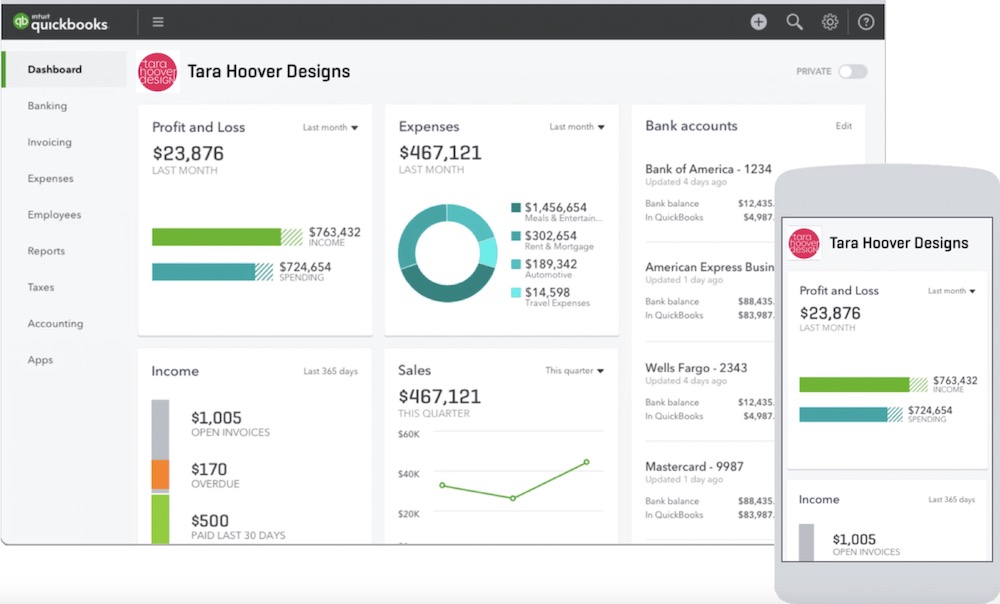Click the gray open invoices bar segment on desktop
This screenshot has height=604, width=1000.
point(160,430)
